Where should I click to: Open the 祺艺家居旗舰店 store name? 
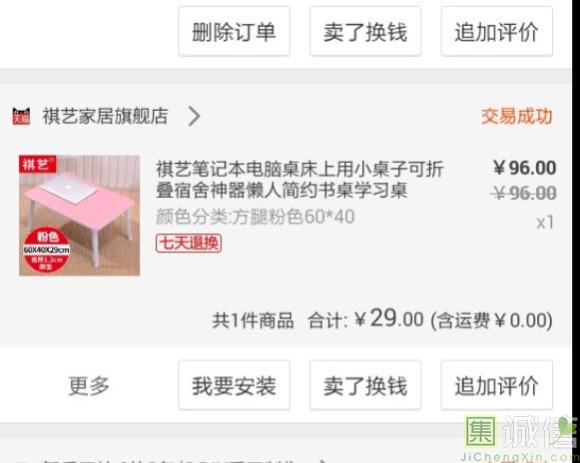point(105,116)
